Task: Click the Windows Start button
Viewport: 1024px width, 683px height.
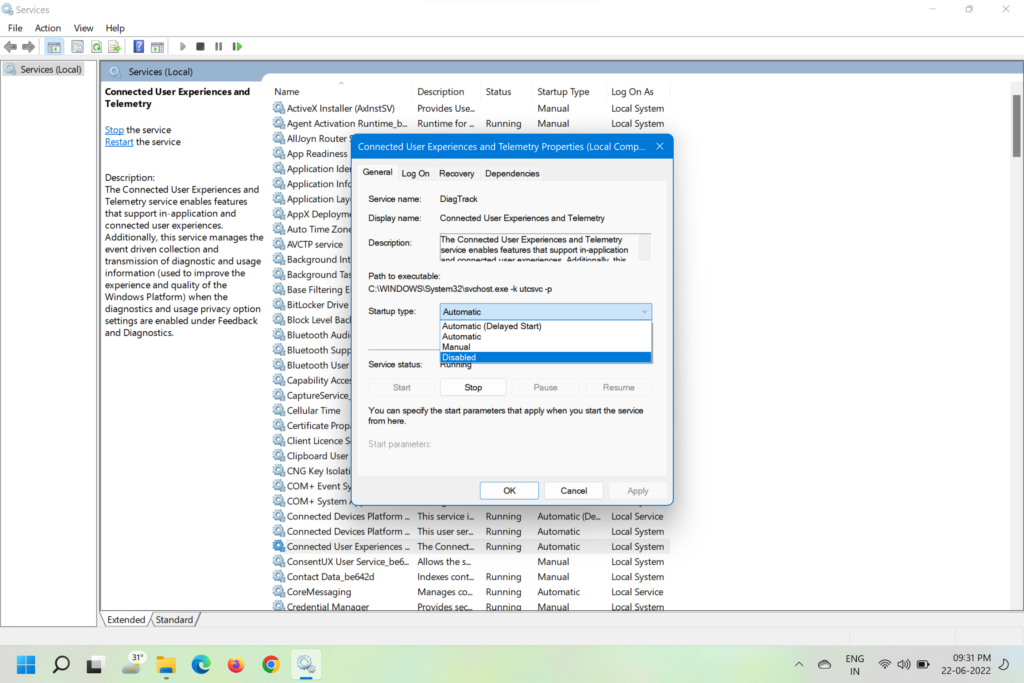Action: click(26, 664)
